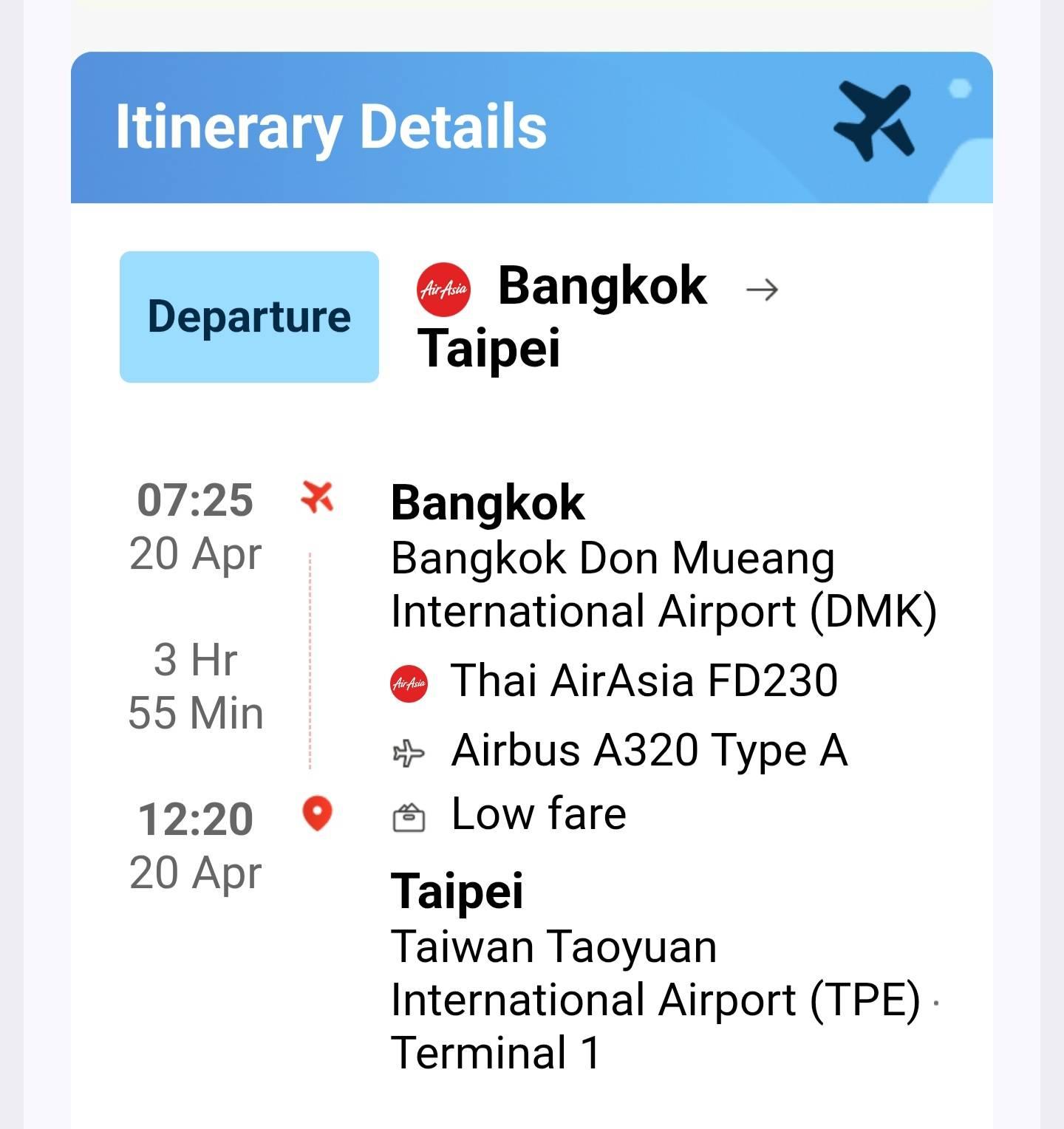Select the Departure tab label
This screenshot has height=1129, width=1064.
[x=249, y=317]
